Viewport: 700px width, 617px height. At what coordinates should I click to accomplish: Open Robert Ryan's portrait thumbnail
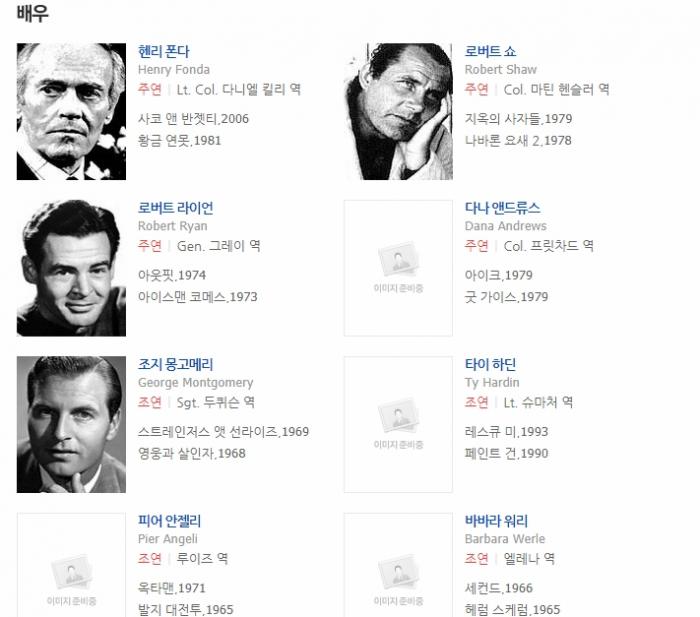[71, 268]
